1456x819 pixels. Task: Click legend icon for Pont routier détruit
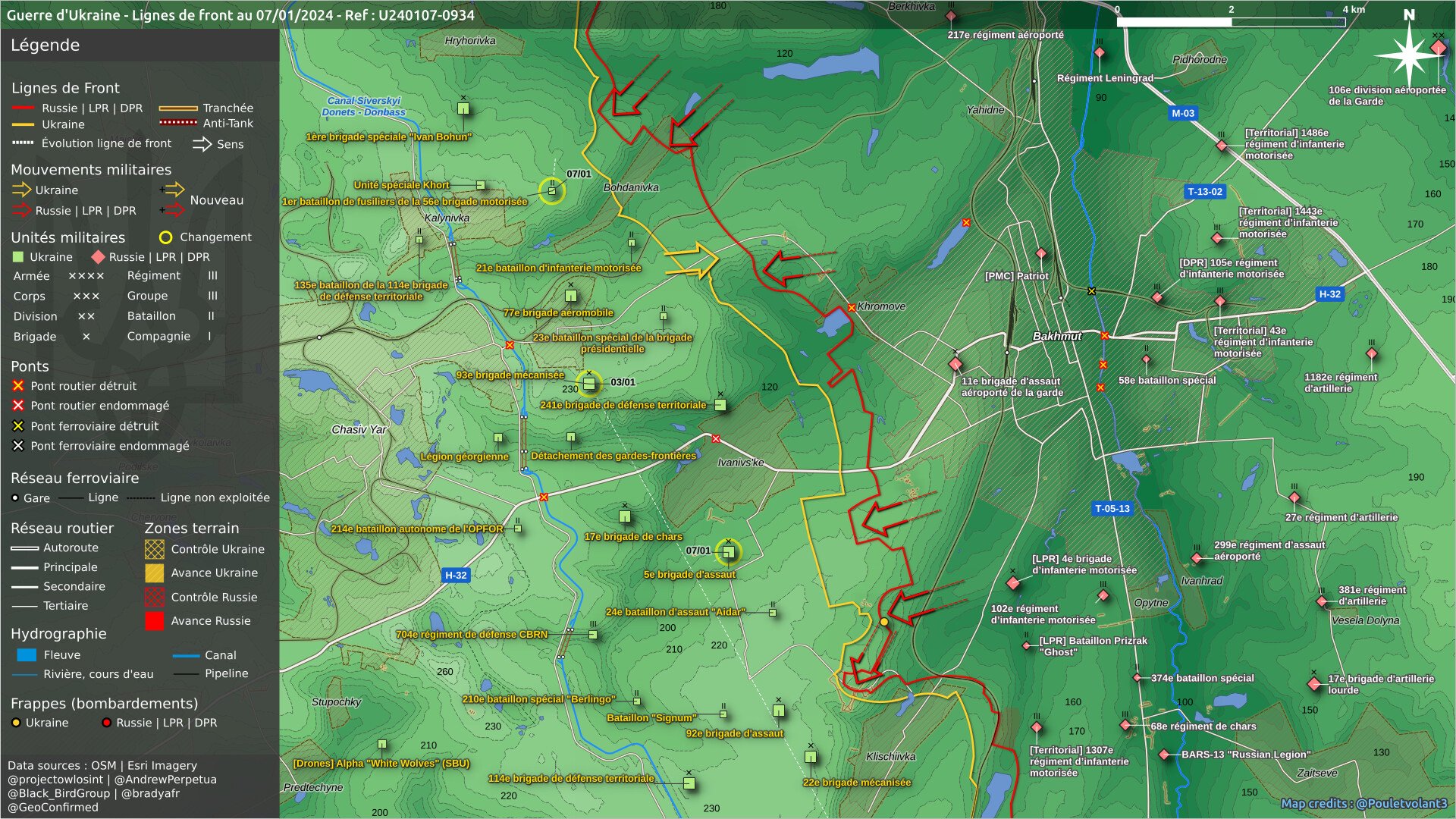18,386
